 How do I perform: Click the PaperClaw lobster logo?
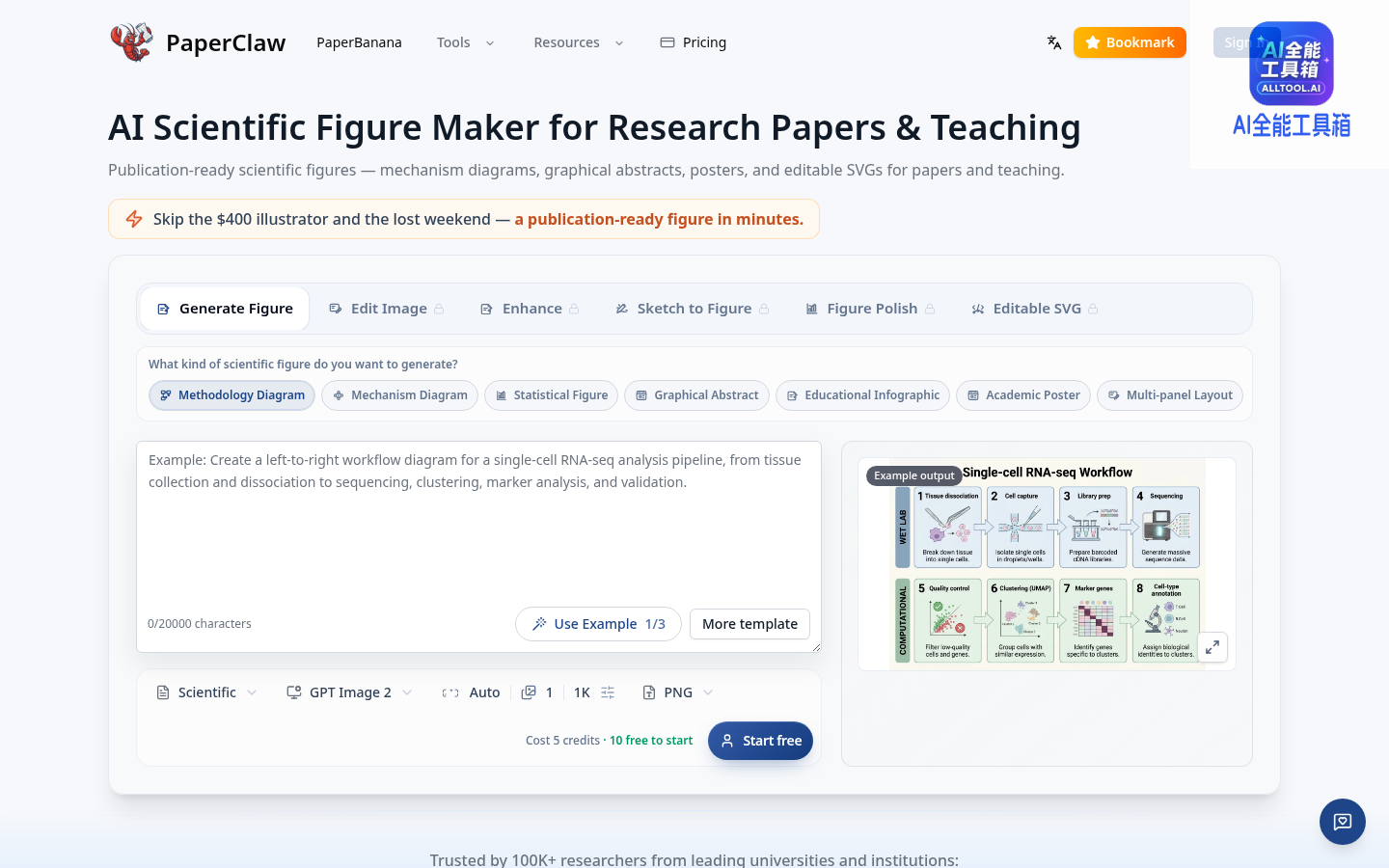[131, 42]
